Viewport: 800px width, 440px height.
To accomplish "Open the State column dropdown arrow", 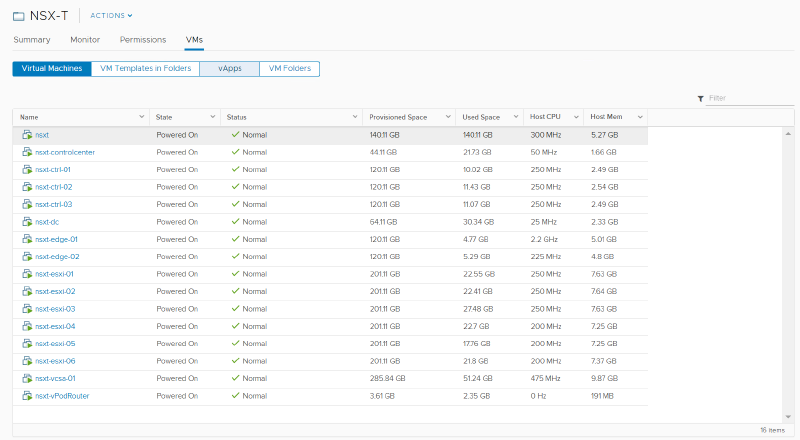I will 212,117.
